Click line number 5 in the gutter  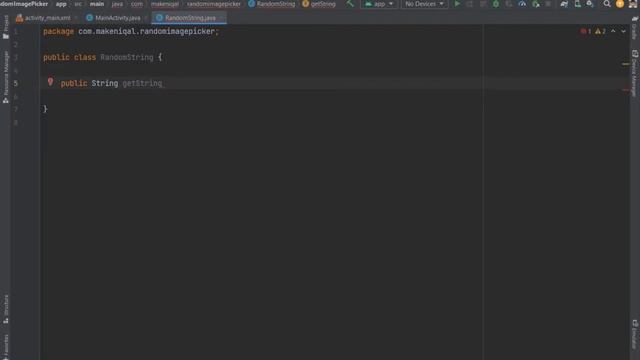pyautogui.click(x=16, y=83)
